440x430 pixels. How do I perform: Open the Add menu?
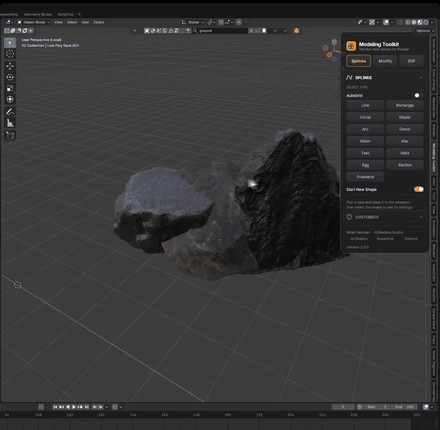tap(85, 22)
